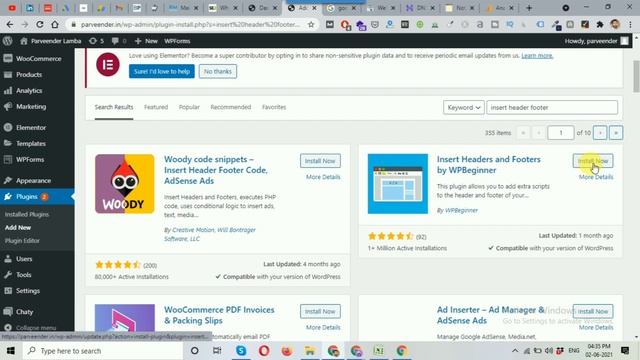Install WooCommerce PDF Invoices plugin
The image size is (640, 360).
coord(320,311)
